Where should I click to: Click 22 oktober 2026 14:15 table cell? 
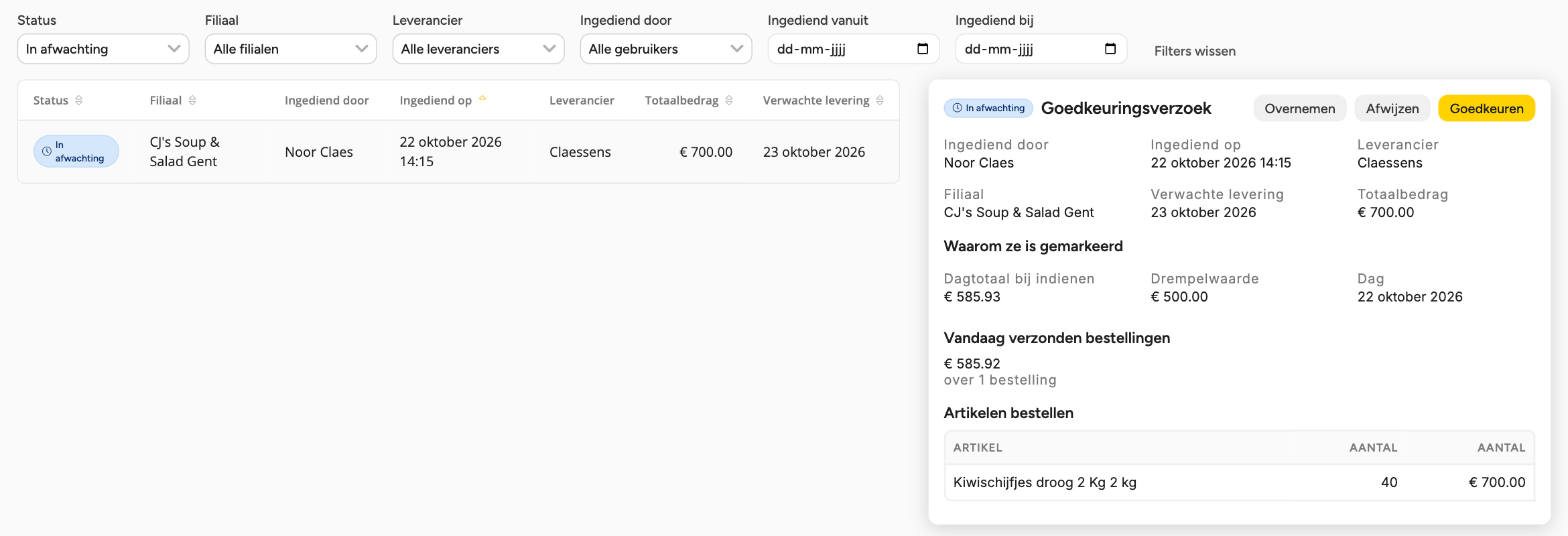(450, 152)
